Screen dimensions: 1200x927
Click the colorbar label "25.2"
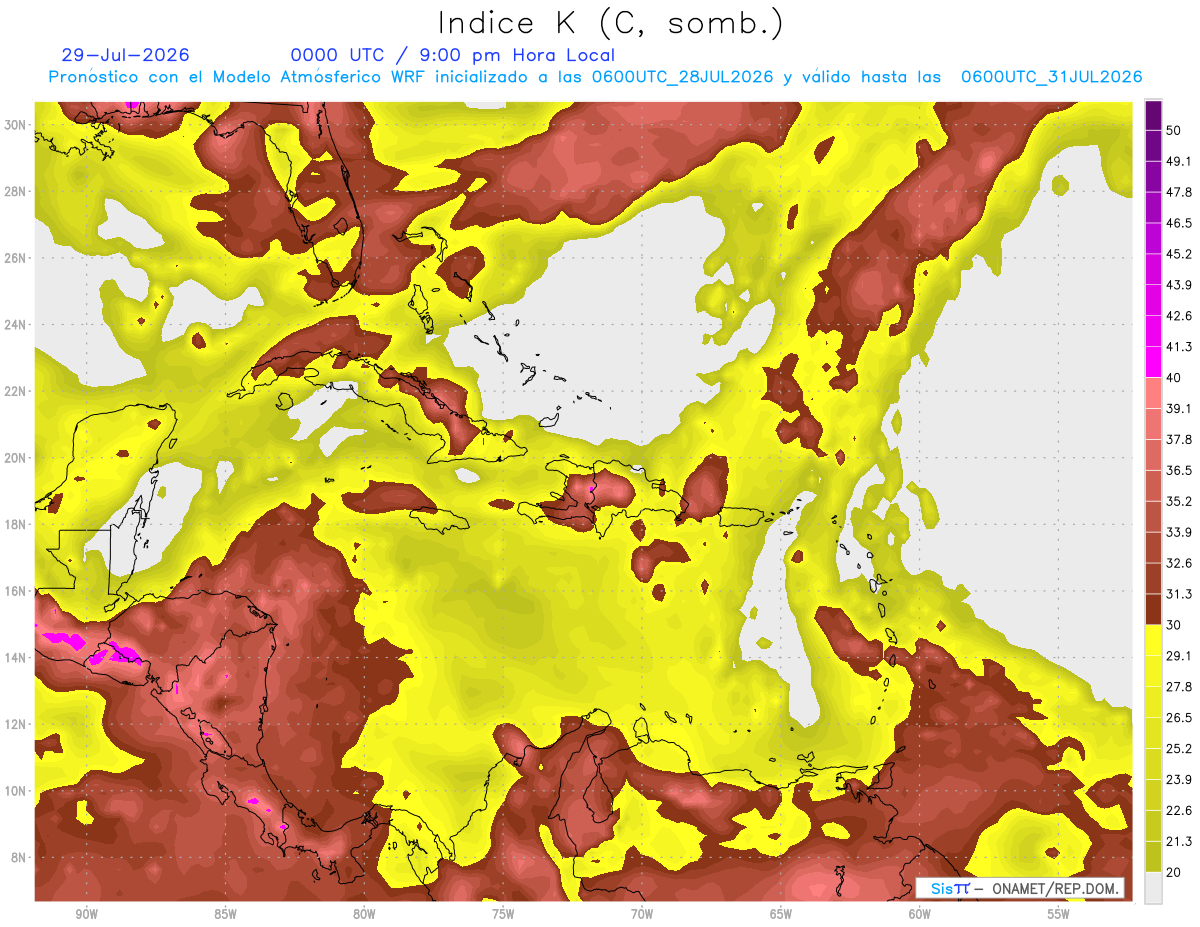[x=1178, y=749]
